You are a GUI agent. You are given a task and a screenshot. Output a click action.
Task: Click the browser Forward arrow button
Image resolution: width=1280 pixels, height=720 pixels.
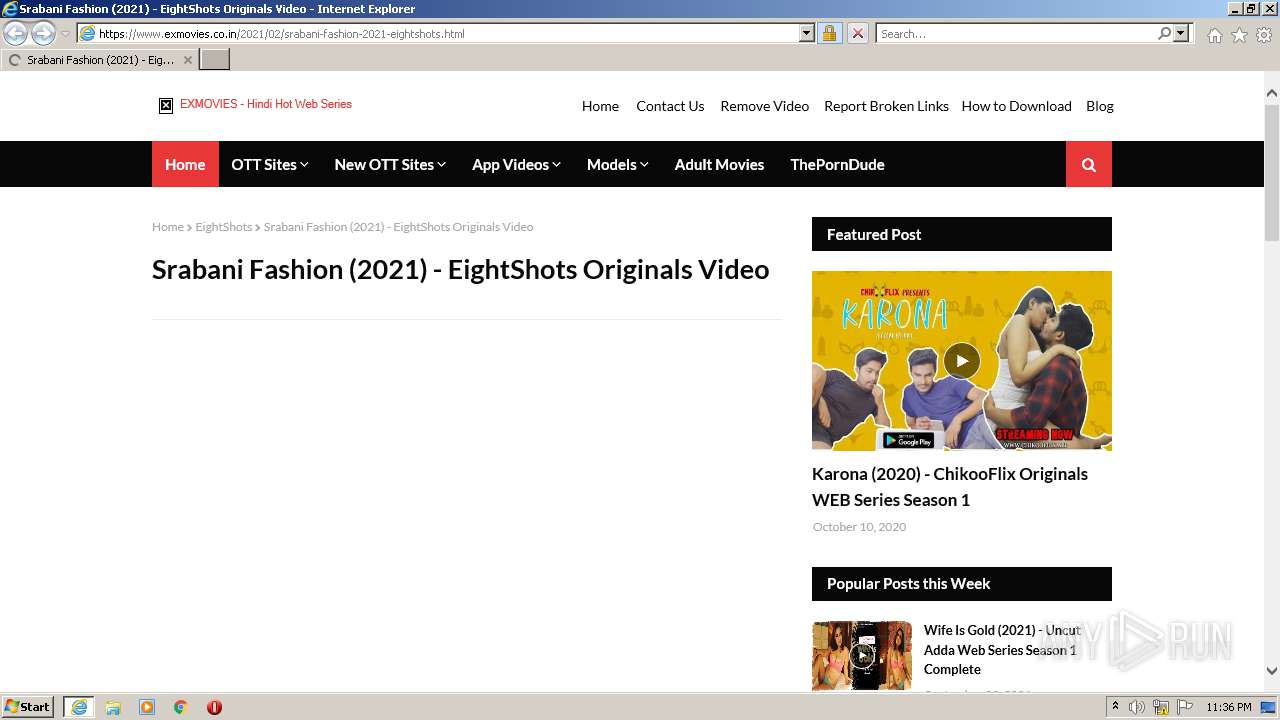tap(43, 33)
